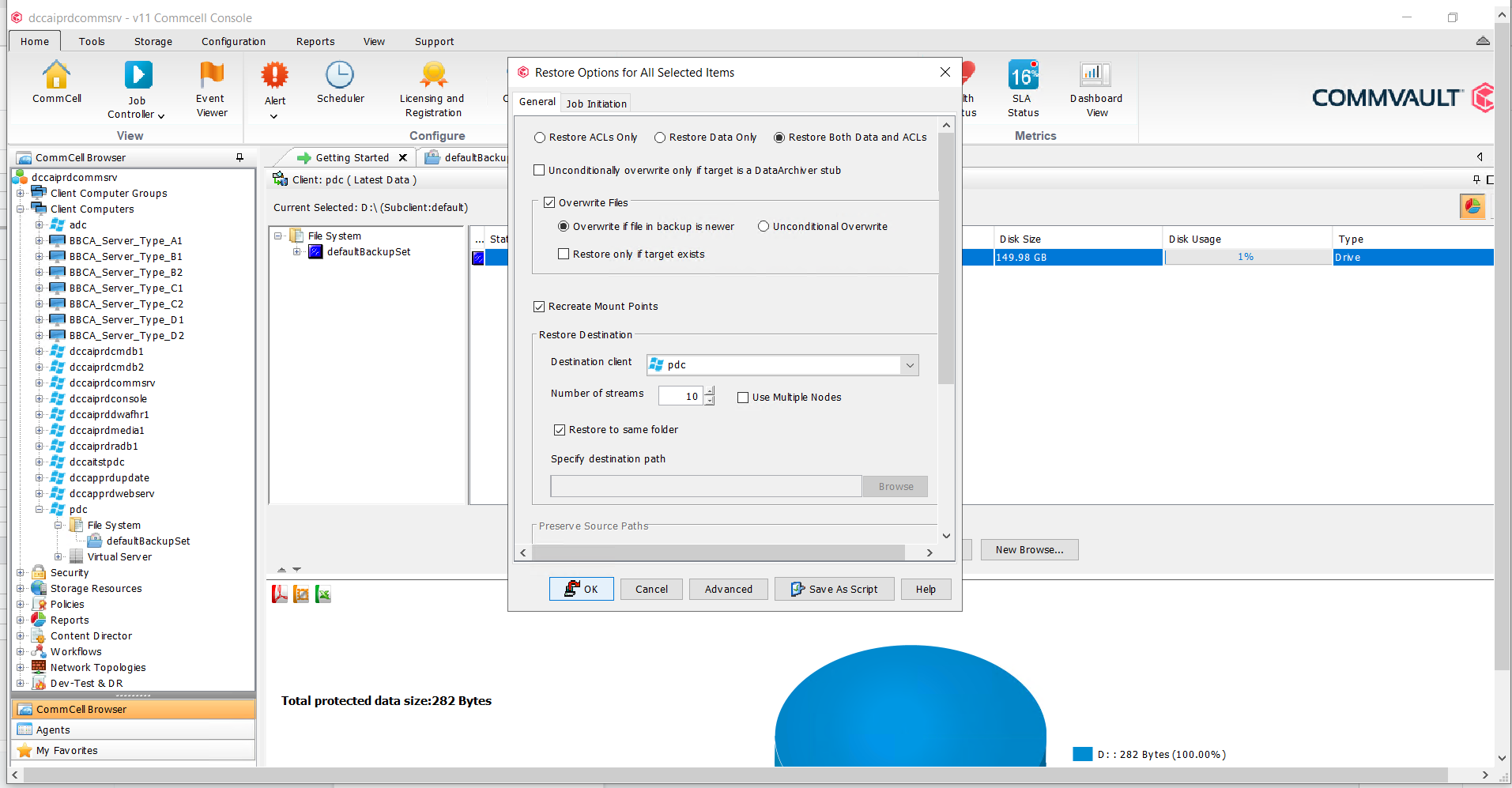1512x788 pixels.
Task: Select the Workflows node icon
Action: [39, 651]
